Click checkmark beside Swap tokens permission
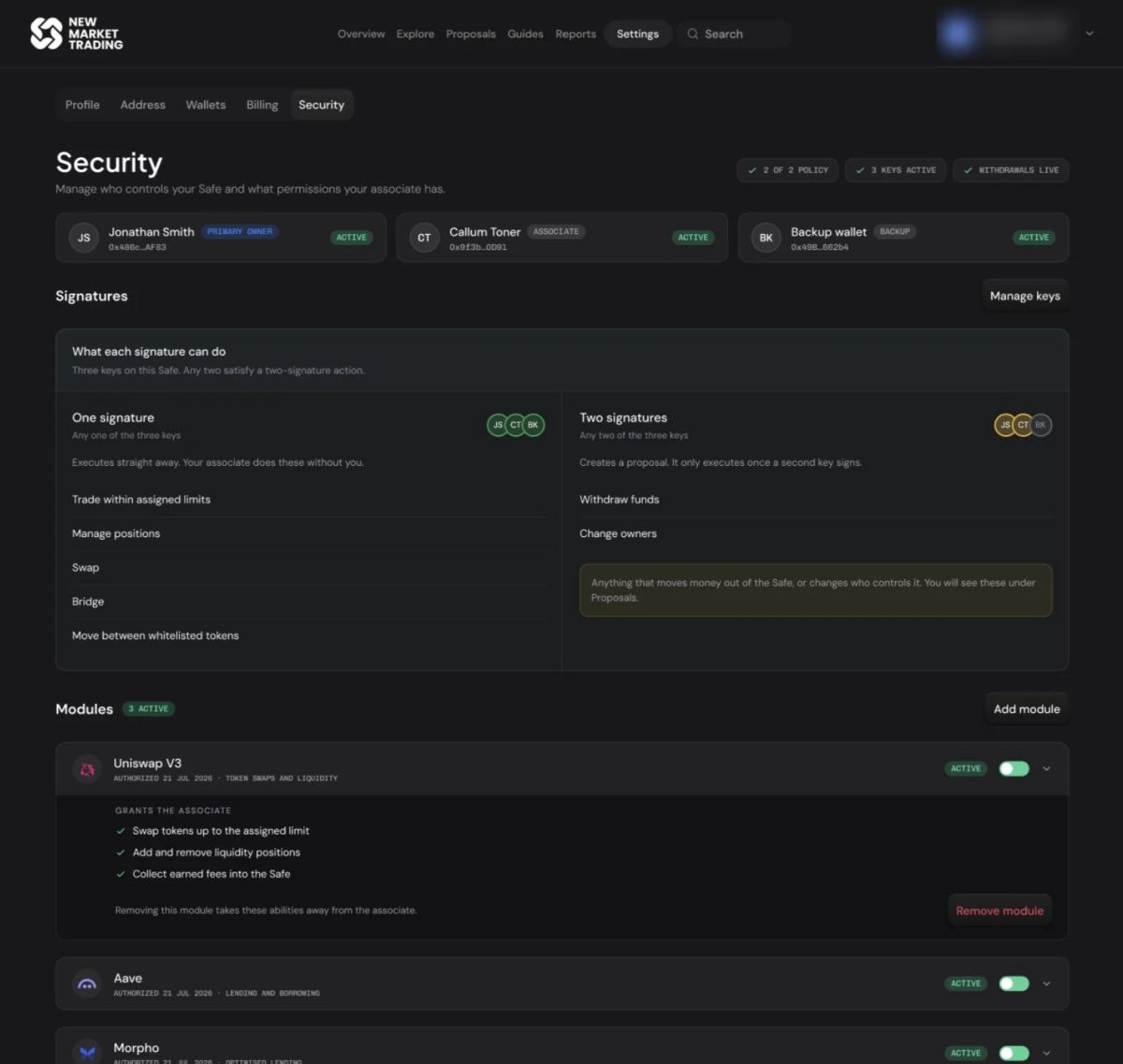The width and height of the screenshot is (1123, 1064). pos(121,831)
